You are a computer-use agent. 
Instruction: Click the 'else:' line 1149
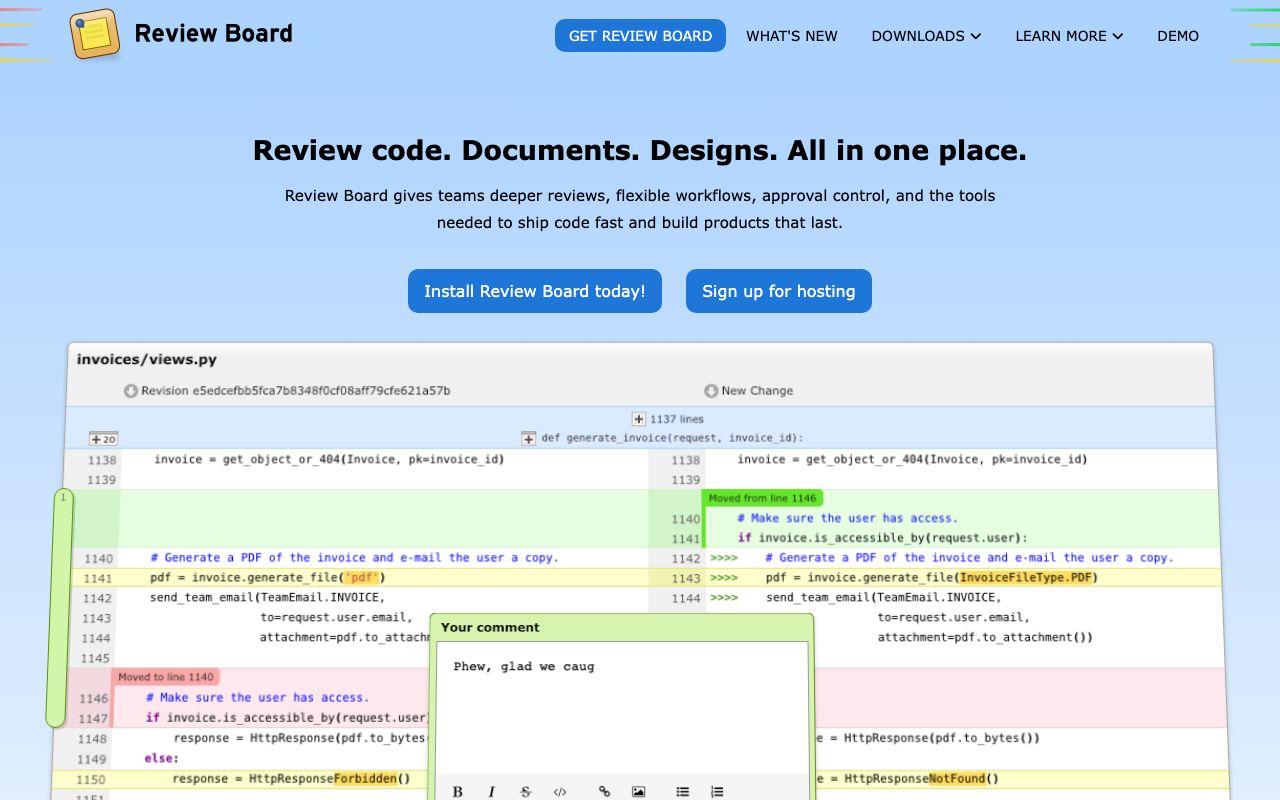160,758
